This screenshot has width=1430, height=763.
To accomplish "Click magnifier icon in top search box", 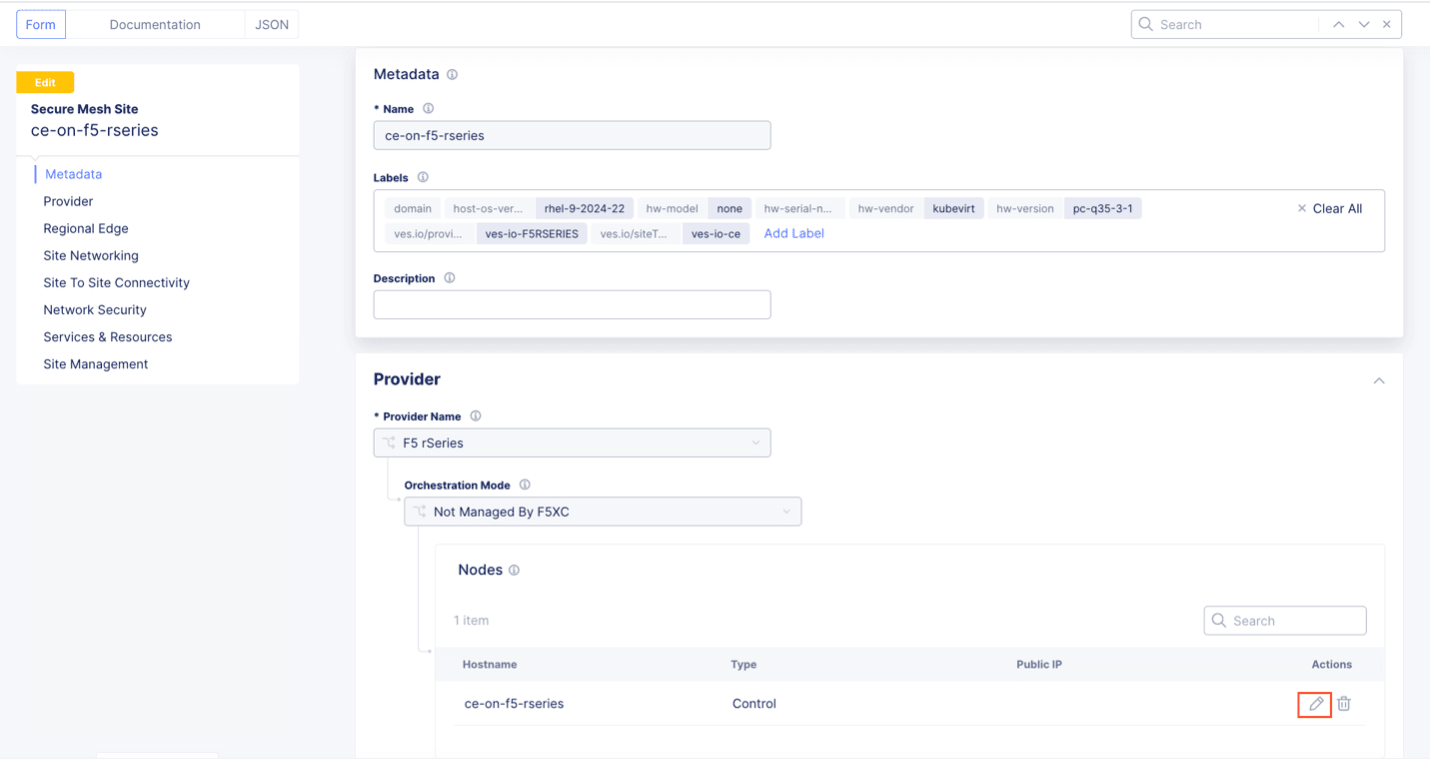I will point(1146,25).
